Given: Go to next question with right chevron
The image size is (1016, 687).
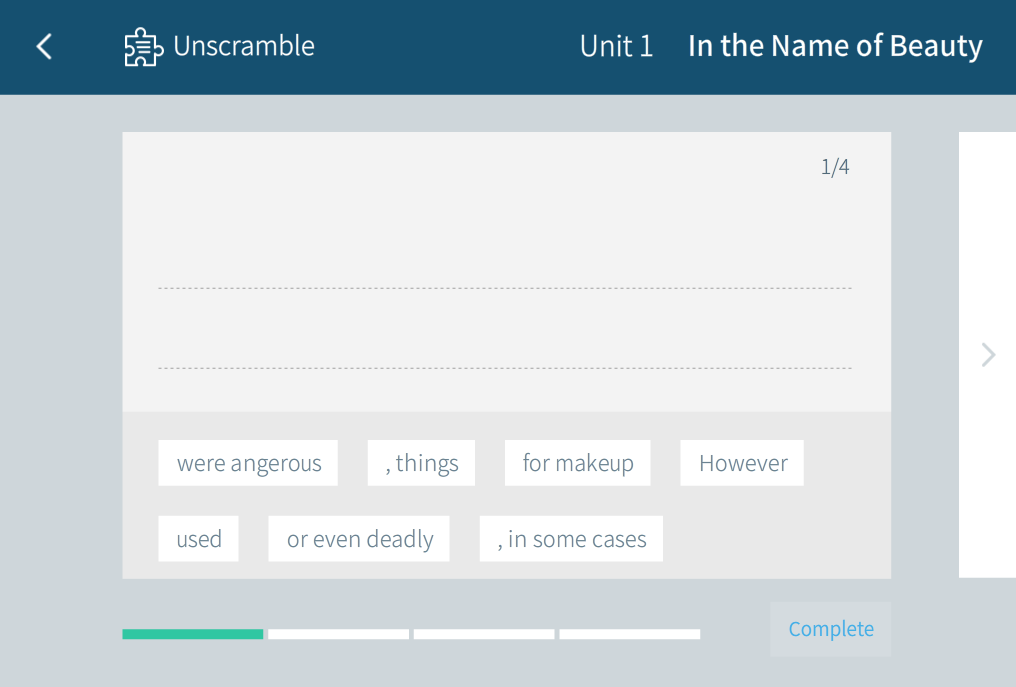Looking at the screenshot, I should (x=988, y=355).
